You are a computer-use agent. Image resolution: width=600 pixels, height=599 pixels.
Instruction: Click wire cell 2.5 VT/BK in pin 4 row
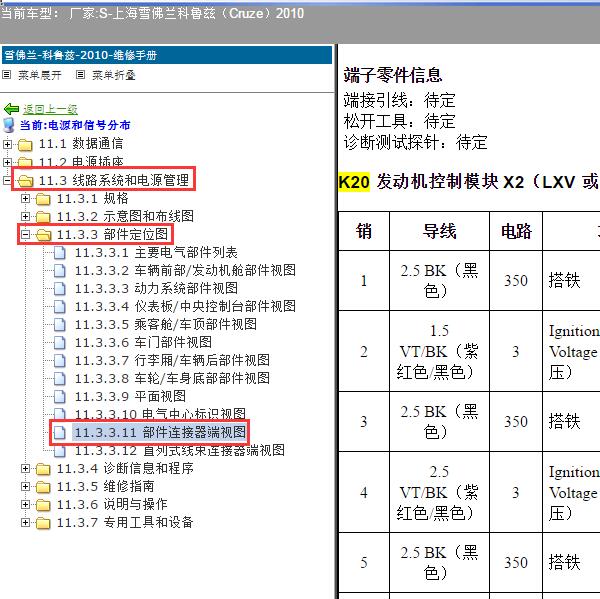click(x=439, y=492)
